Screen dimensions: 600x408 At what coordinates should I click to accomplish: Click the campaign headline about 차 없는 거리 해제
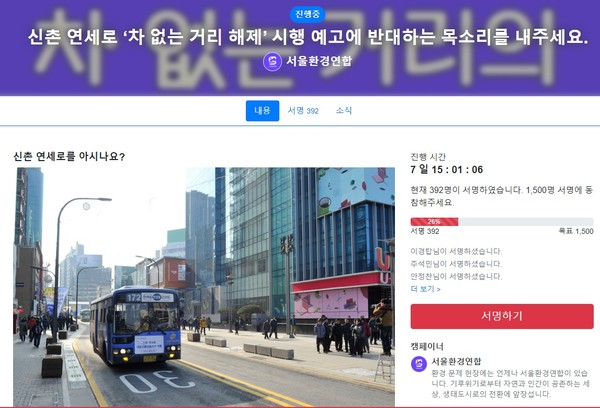[x=308, y=37]
